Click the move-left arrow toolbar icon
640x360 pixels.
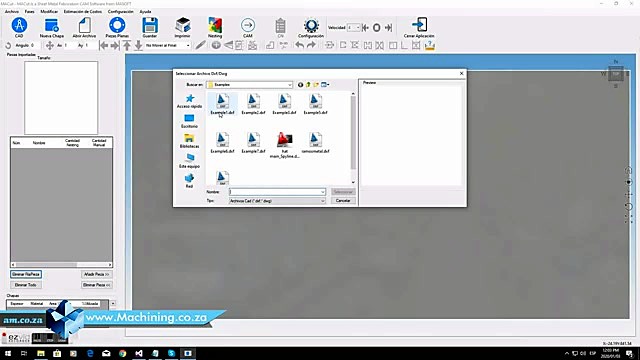click(104, 45)
